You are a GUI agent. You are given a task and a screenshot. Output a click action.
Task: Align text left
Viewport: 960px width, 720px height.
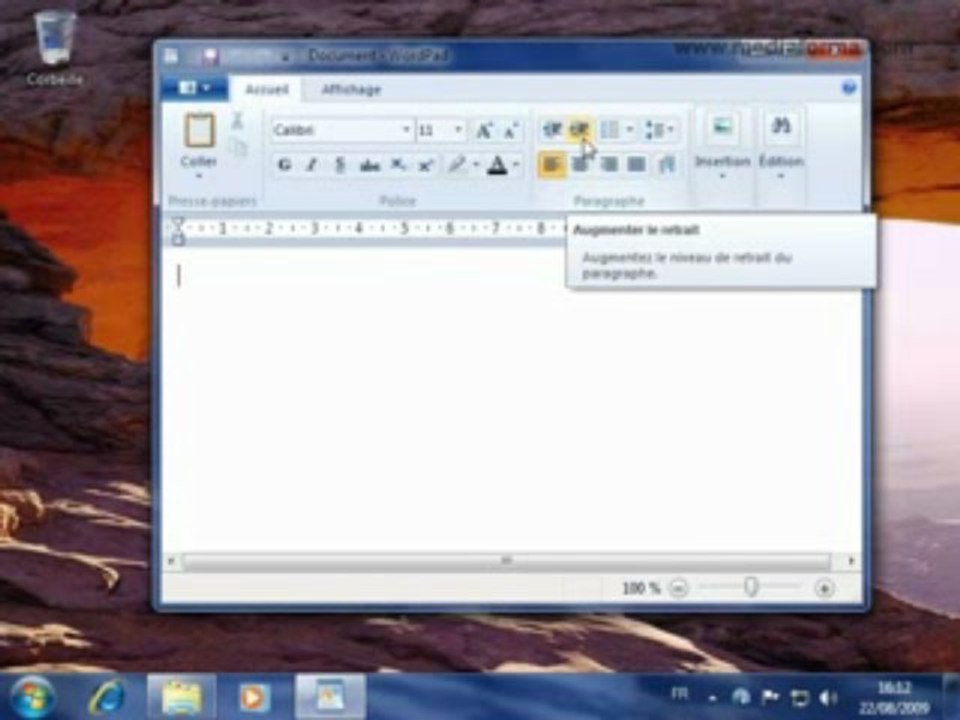[551, 165]
